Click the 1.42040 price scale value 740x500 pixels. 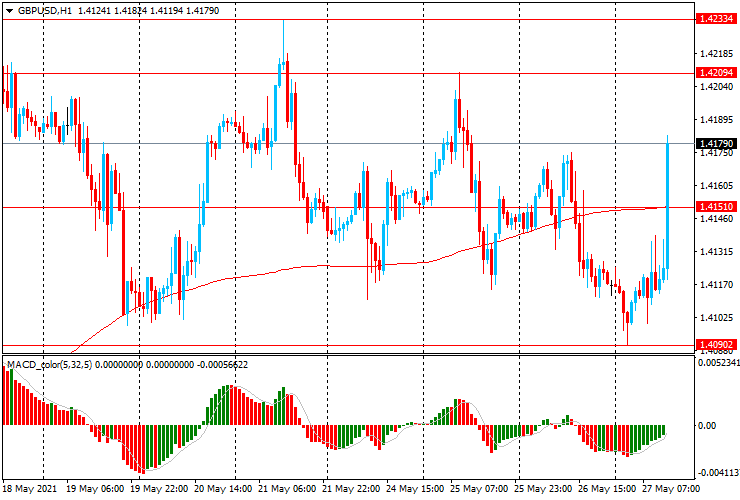pos(716,87)
